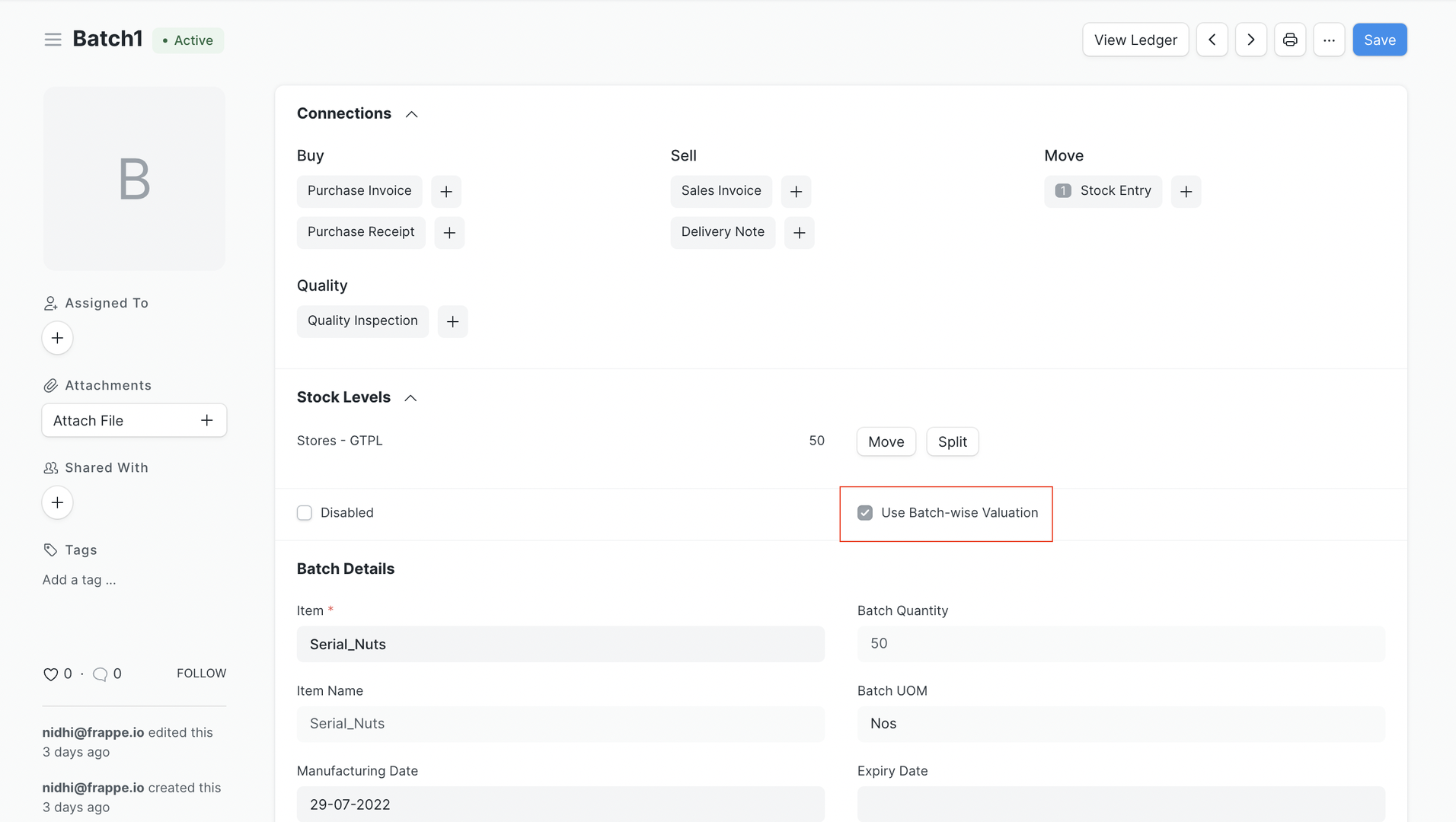Print the Batch1 document
Viewport: 1456px width, 822px height.
point(1290,40)
